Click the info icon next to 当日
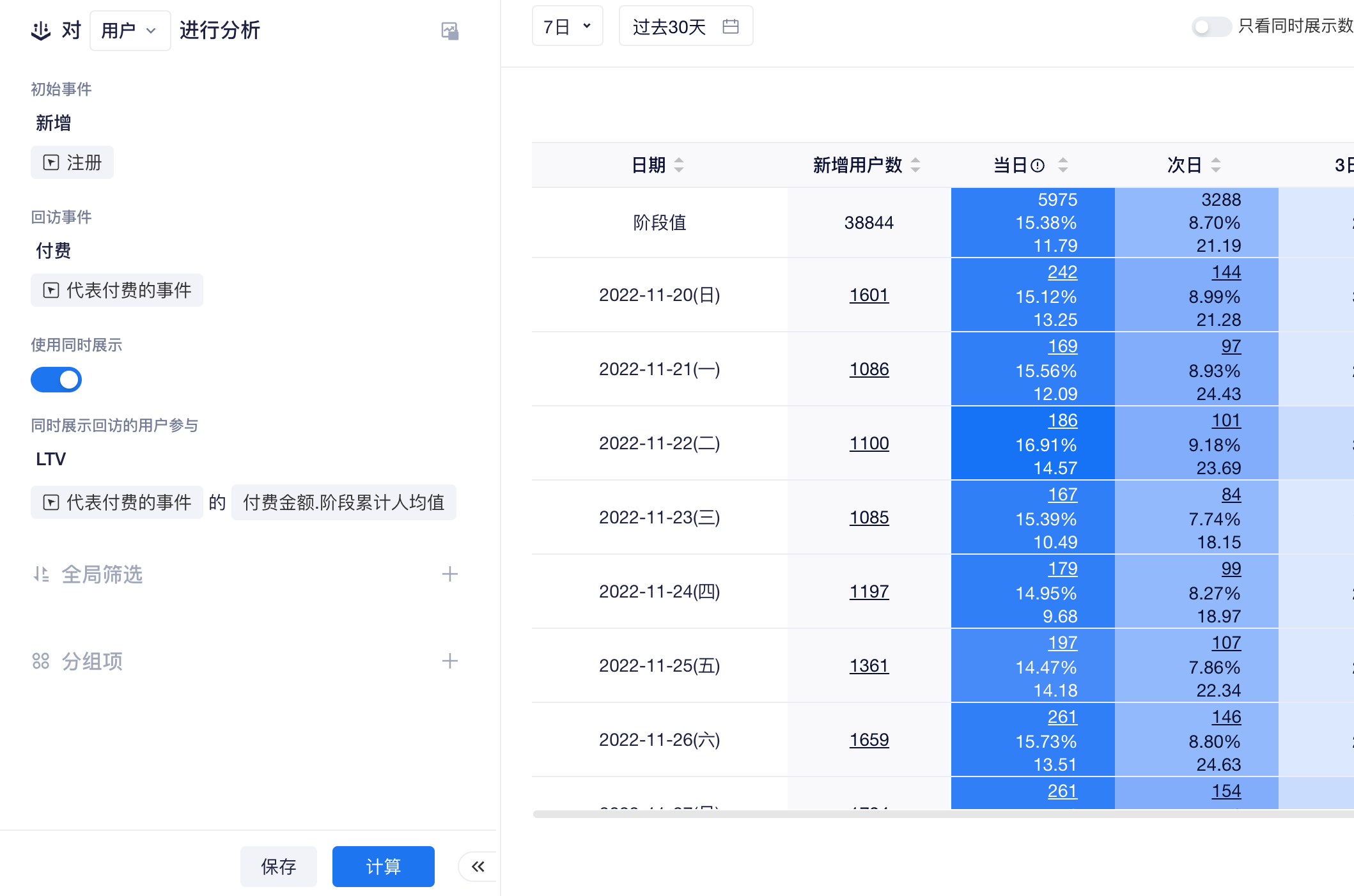This screenshot has width=1354, height=896. pyautogui.click(x=1038, y=166)
